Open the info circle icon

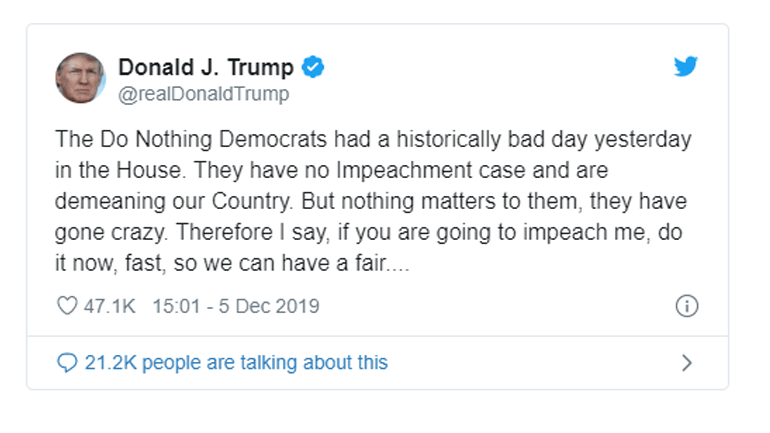pyautogui.click(x=686, y=306)
